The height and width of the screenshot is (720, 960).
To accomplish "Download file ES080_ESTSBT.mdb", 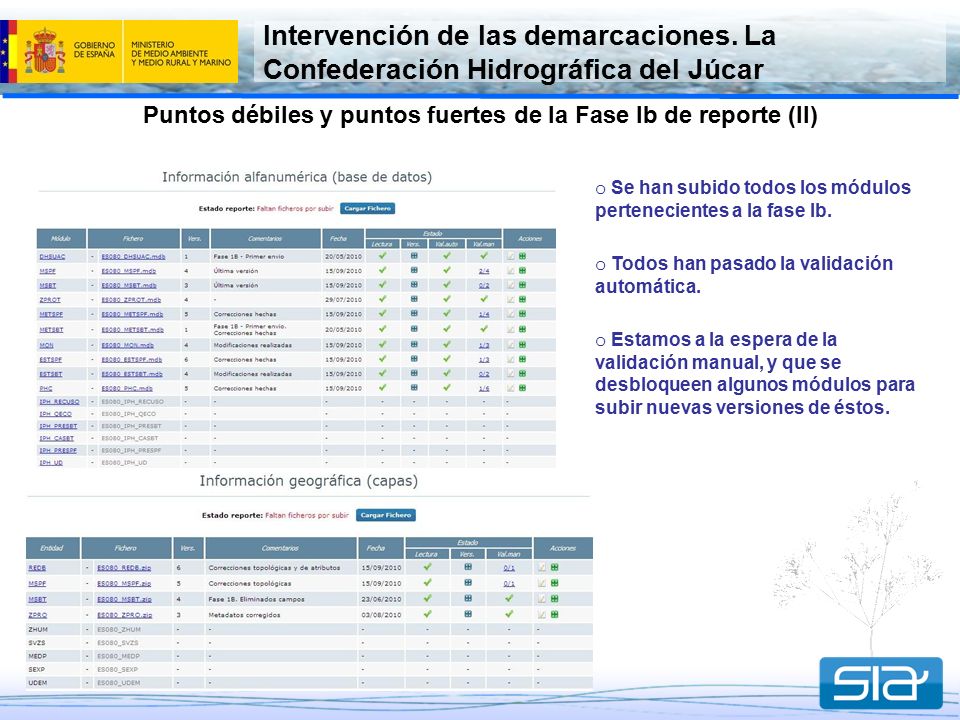I will pos(132,374).
